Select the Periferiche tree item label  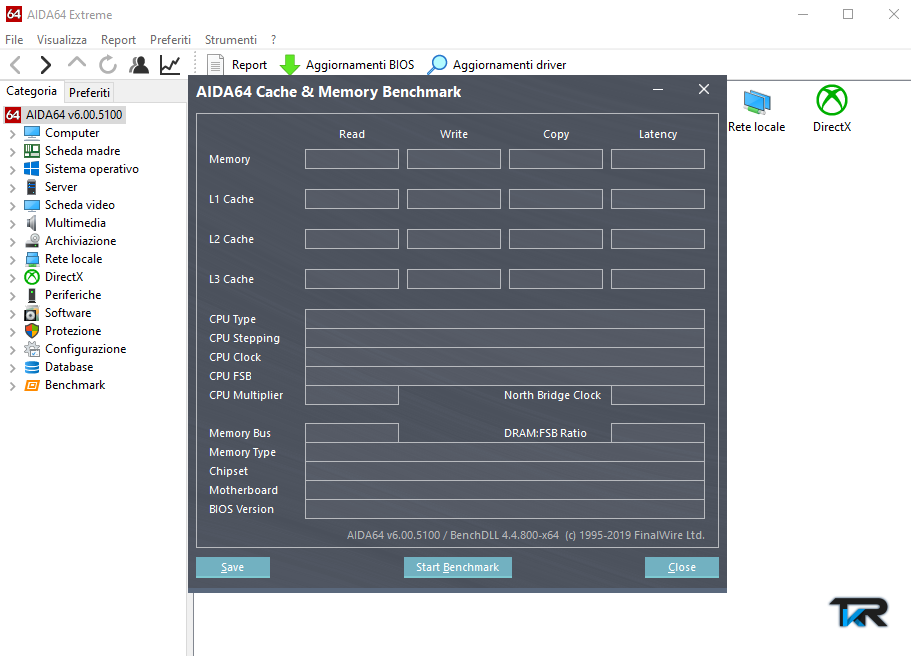point(73,295)
